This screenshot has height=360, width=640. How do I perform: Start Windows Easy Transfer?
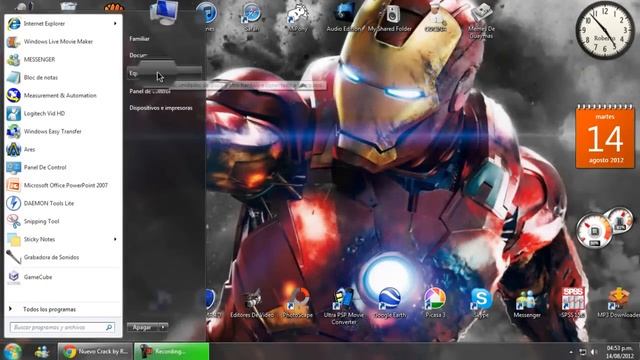(63, 131)
